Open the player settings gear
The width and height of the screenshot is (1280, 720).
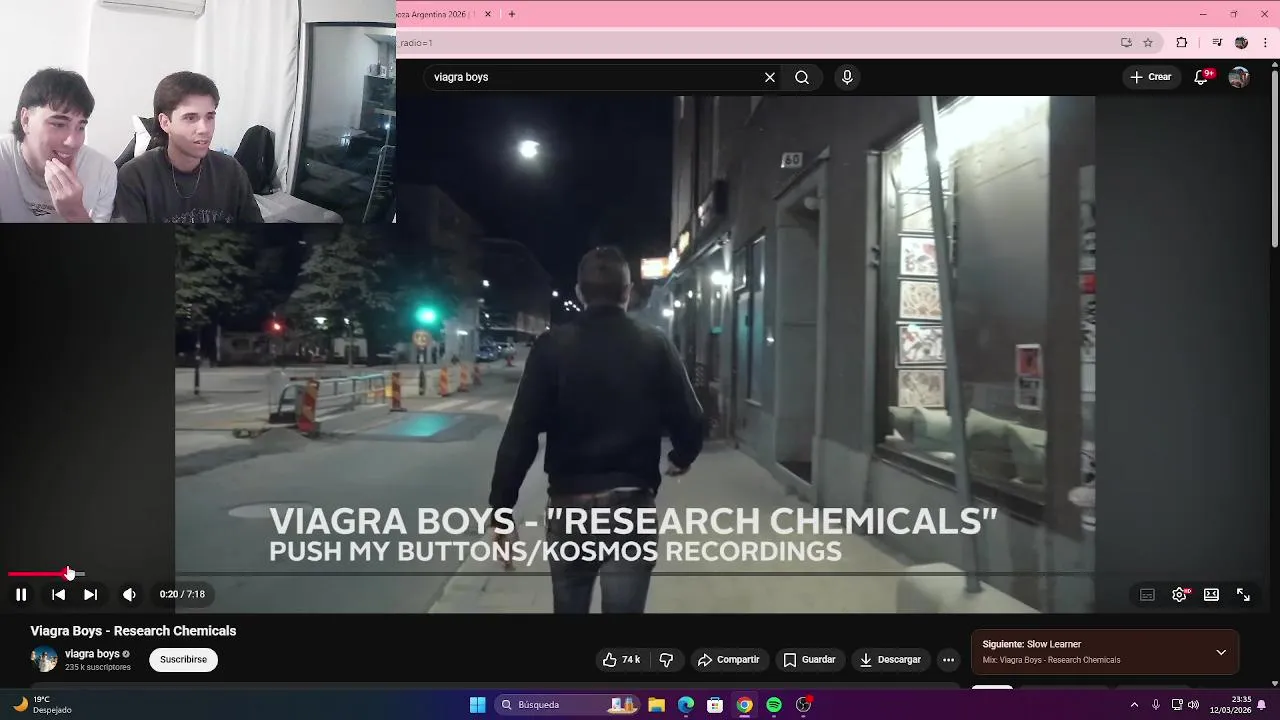[1179, 595]
